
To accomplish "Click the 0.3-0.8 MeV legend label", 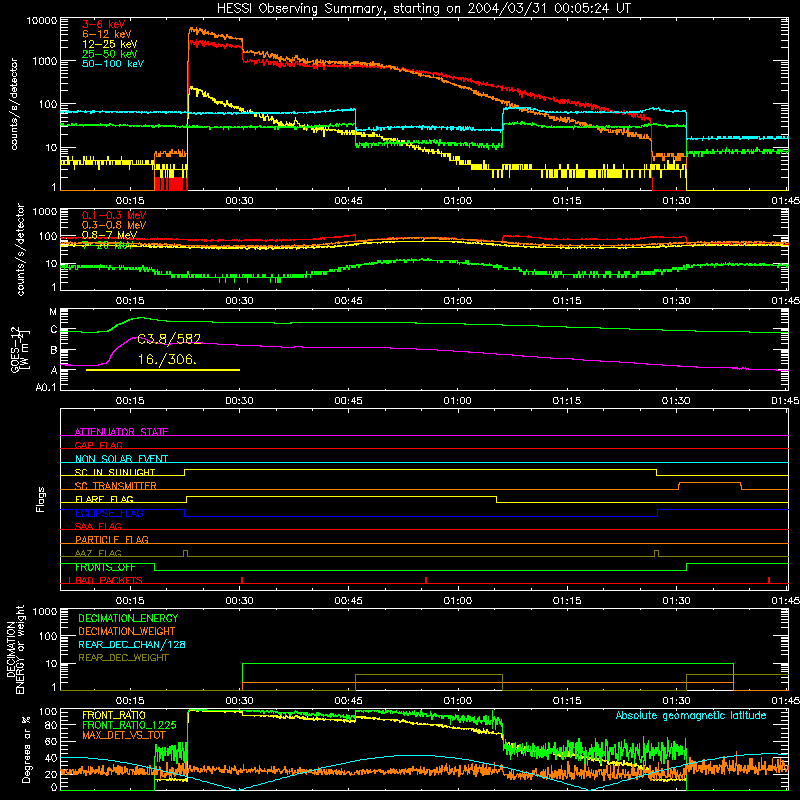I will click(x=114, y=225).
